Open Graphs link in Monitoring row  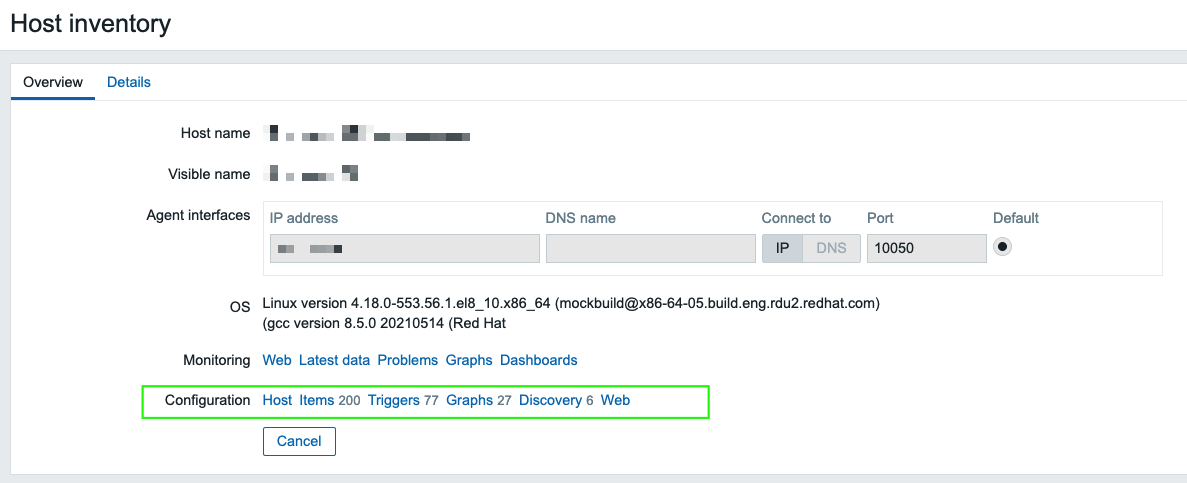point(469,360)
